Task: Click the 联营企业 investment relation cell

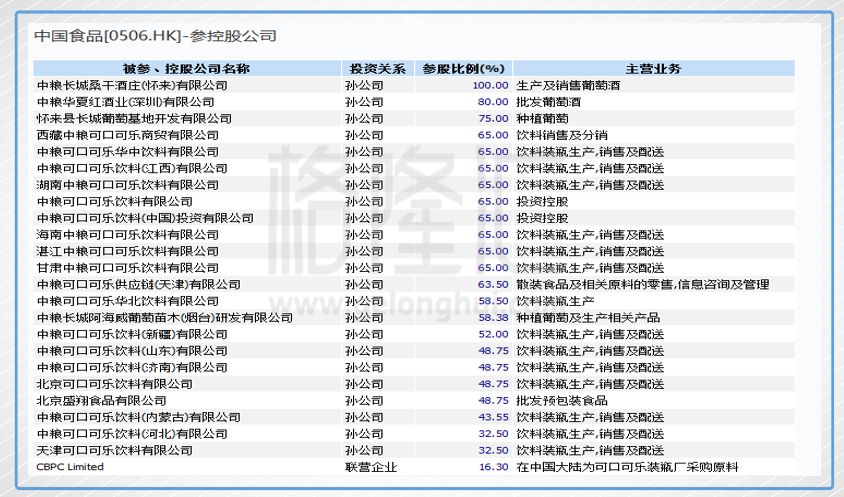Action: [x=371, y=467]
